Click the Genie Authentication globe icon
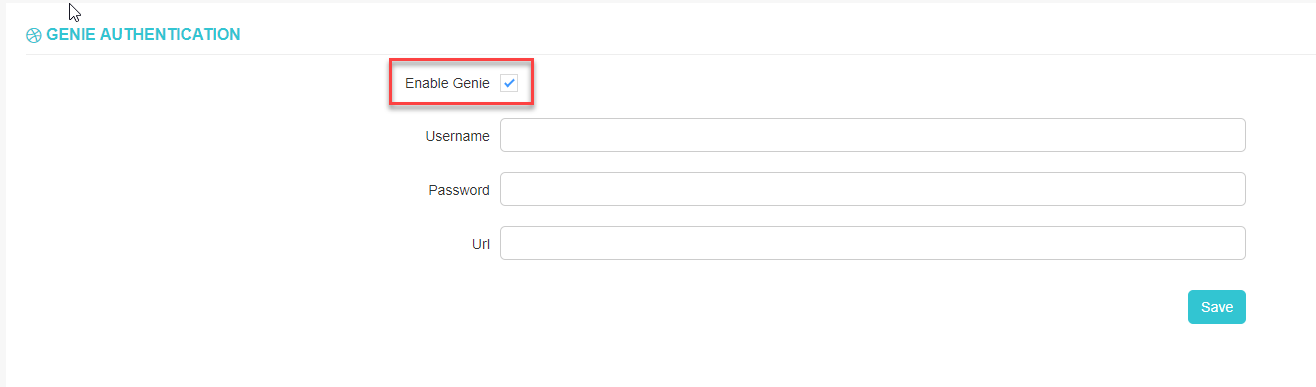Screen dimensions: 1316x387 [34, 35]
